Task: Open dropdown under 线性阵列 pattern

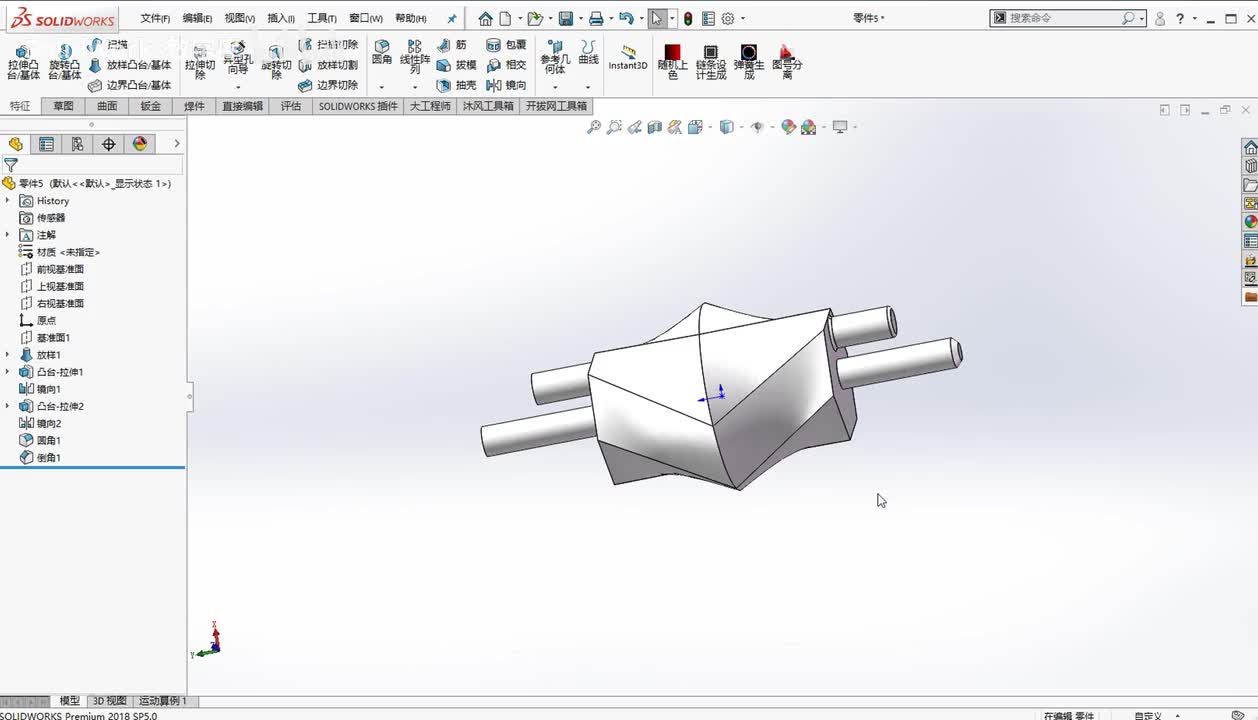Action: [x=415, y=87]
